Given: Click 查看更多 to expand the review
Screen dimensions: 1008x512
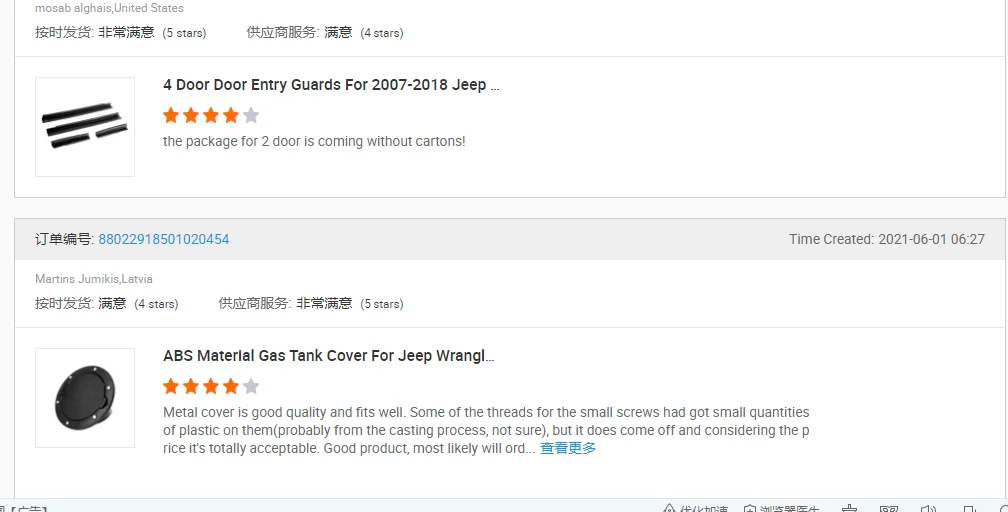Looking at the screenshot, I should coord(568,448).
